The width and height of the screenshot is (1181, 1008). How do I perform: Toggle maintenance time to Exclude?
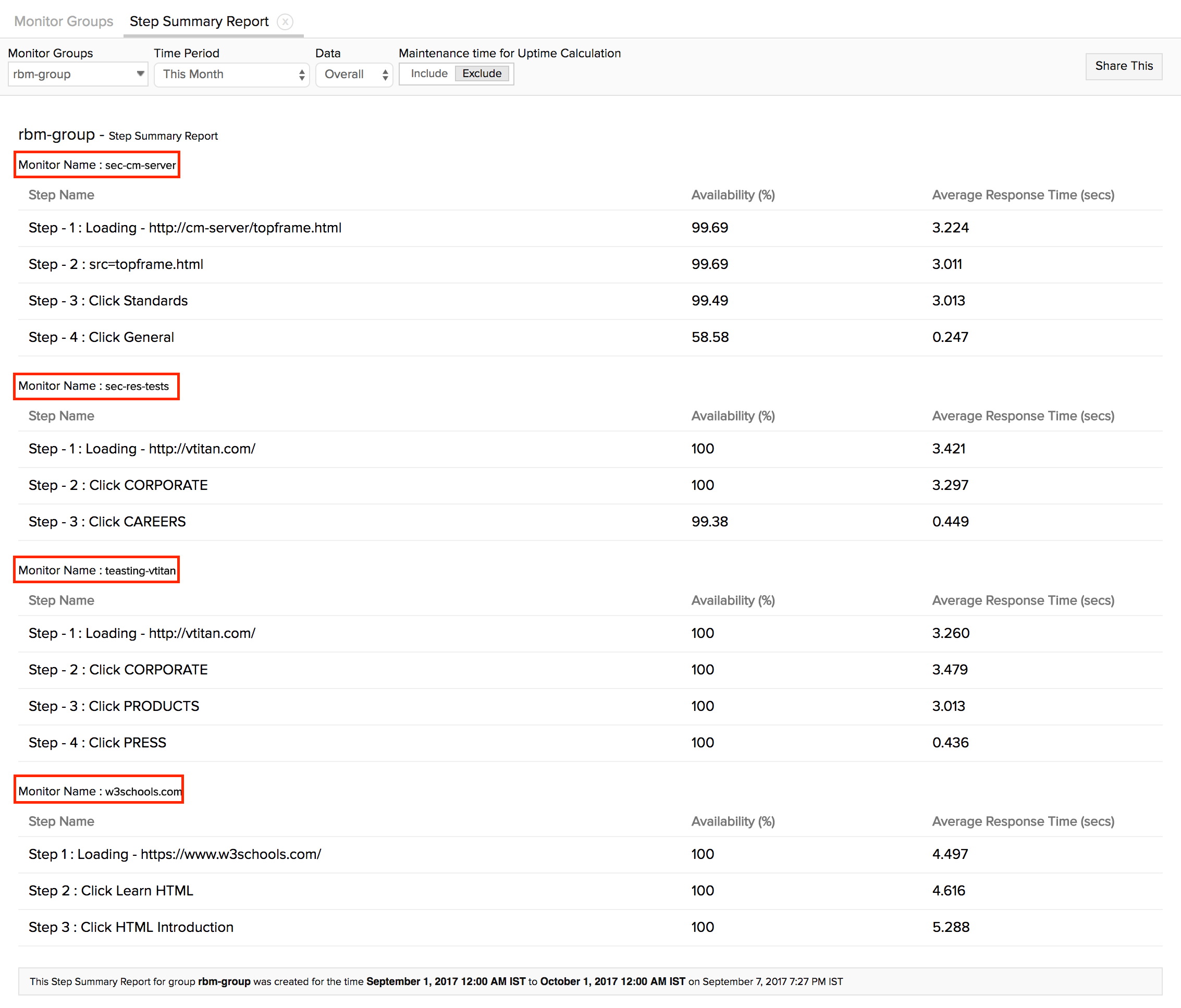pyautogui.click(x=482, y=73)
